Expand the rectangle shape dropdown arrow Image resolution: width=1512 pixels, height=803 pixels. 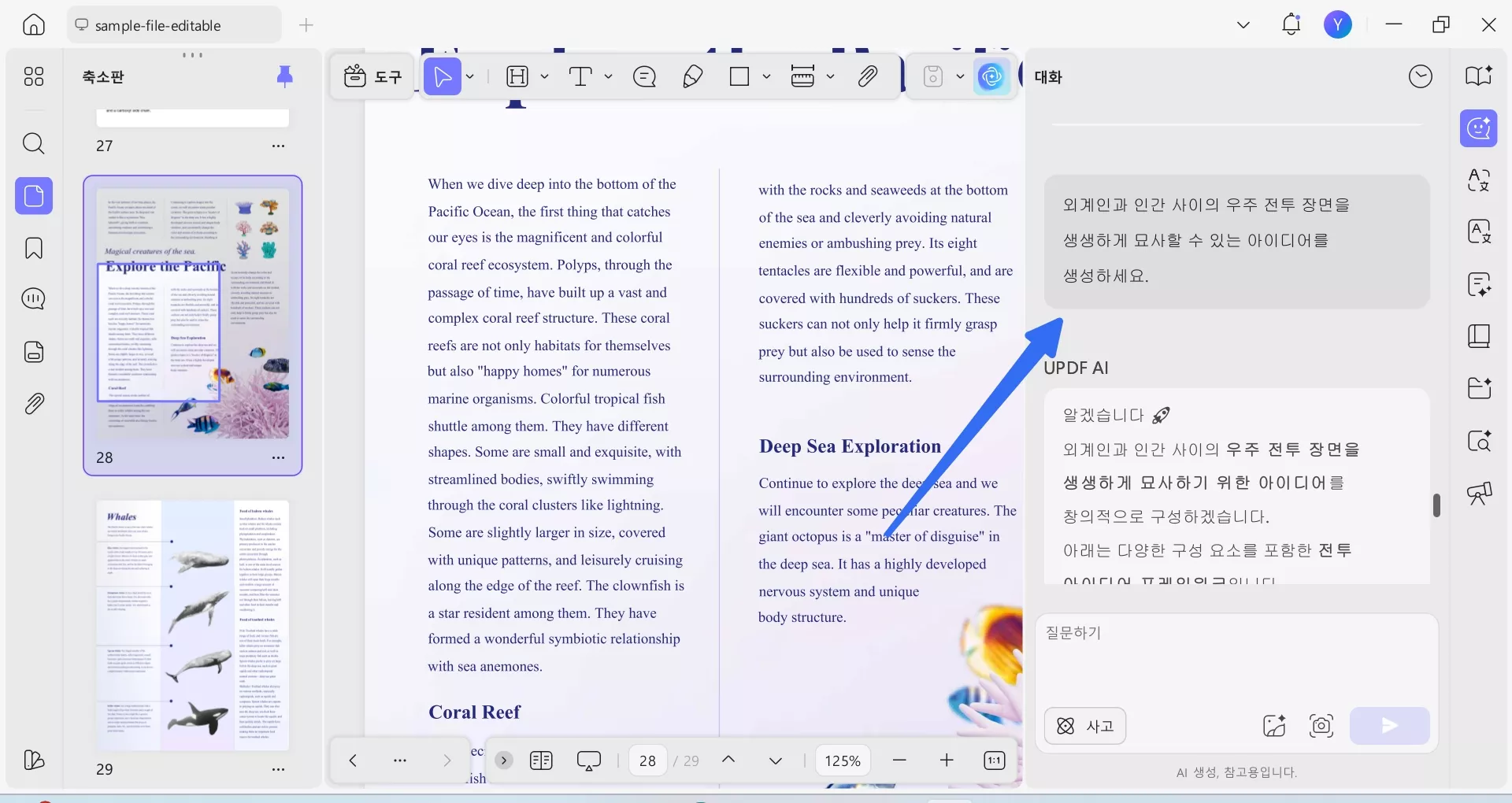(x=766, y=76)
